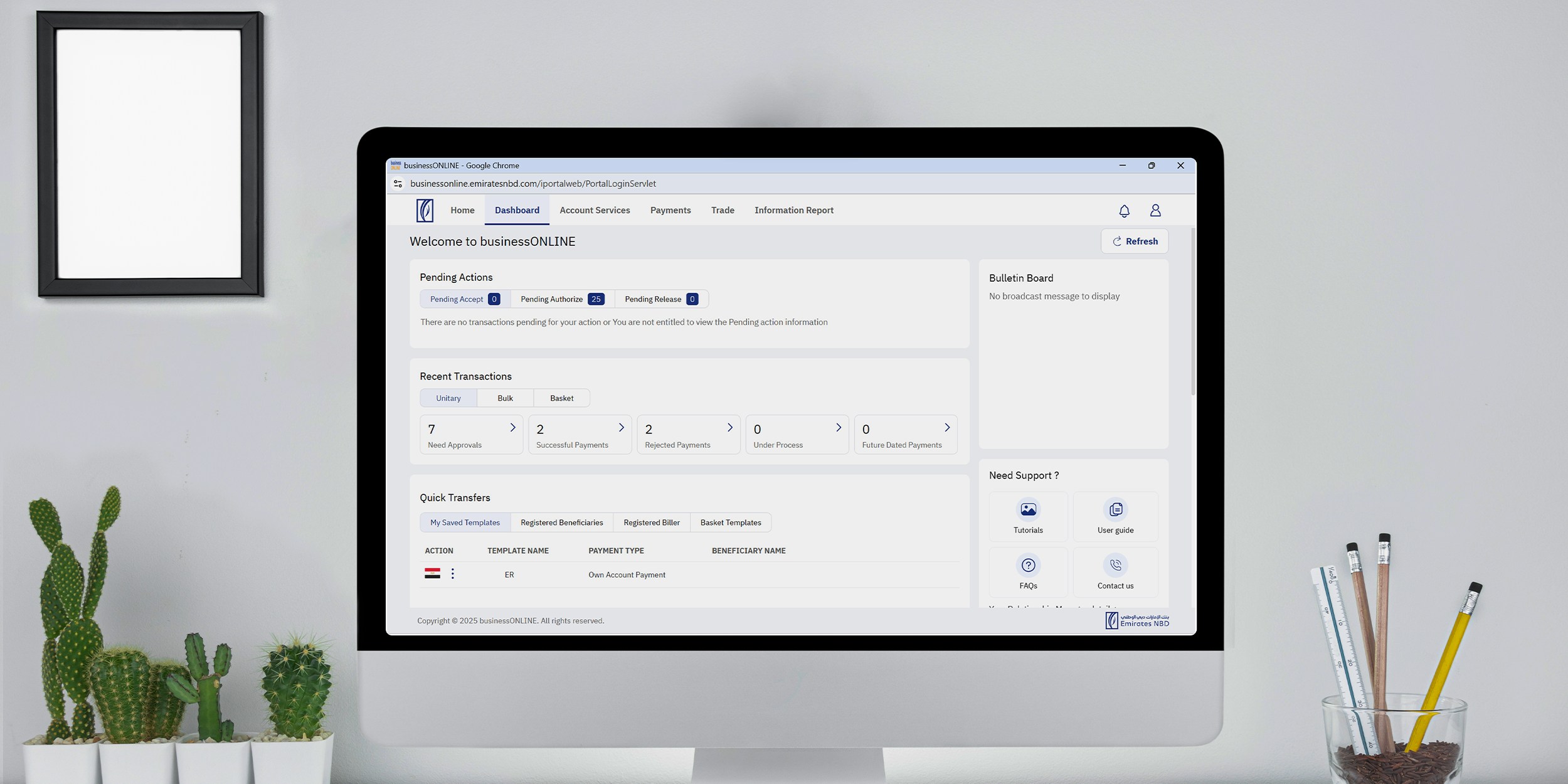Expand the Successful Payments card arrow
Screen dimensions: 1568x784
(x=621, y=428)
